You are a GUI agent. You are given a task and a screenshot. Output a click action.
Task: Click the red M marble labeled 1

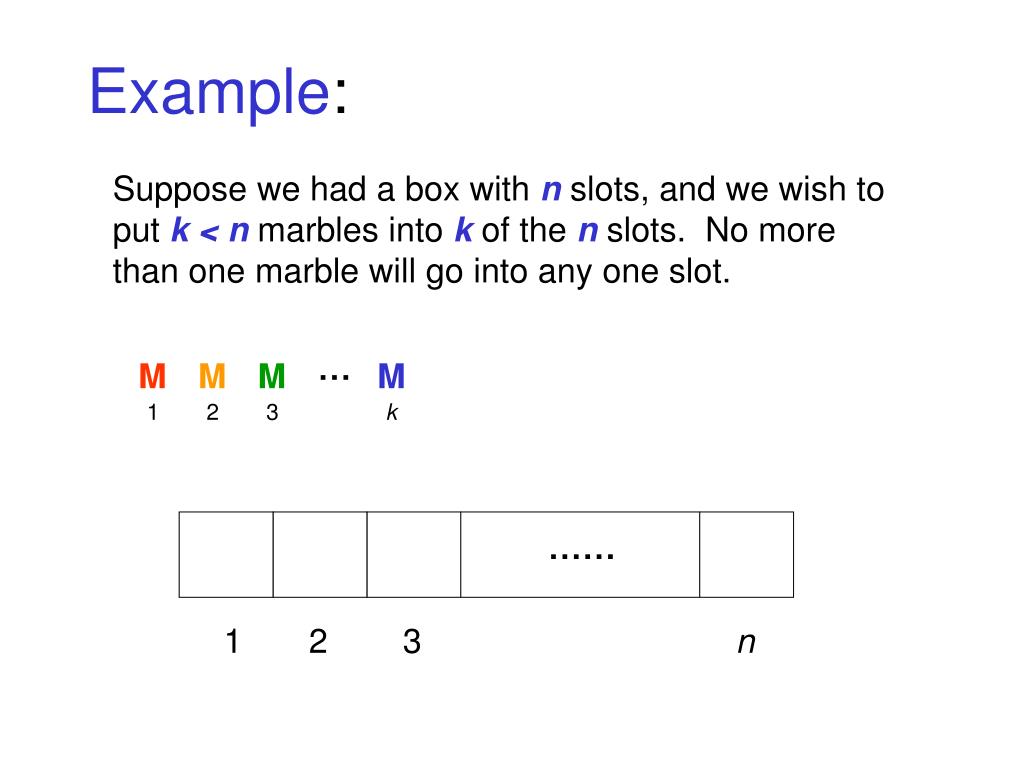152,376
